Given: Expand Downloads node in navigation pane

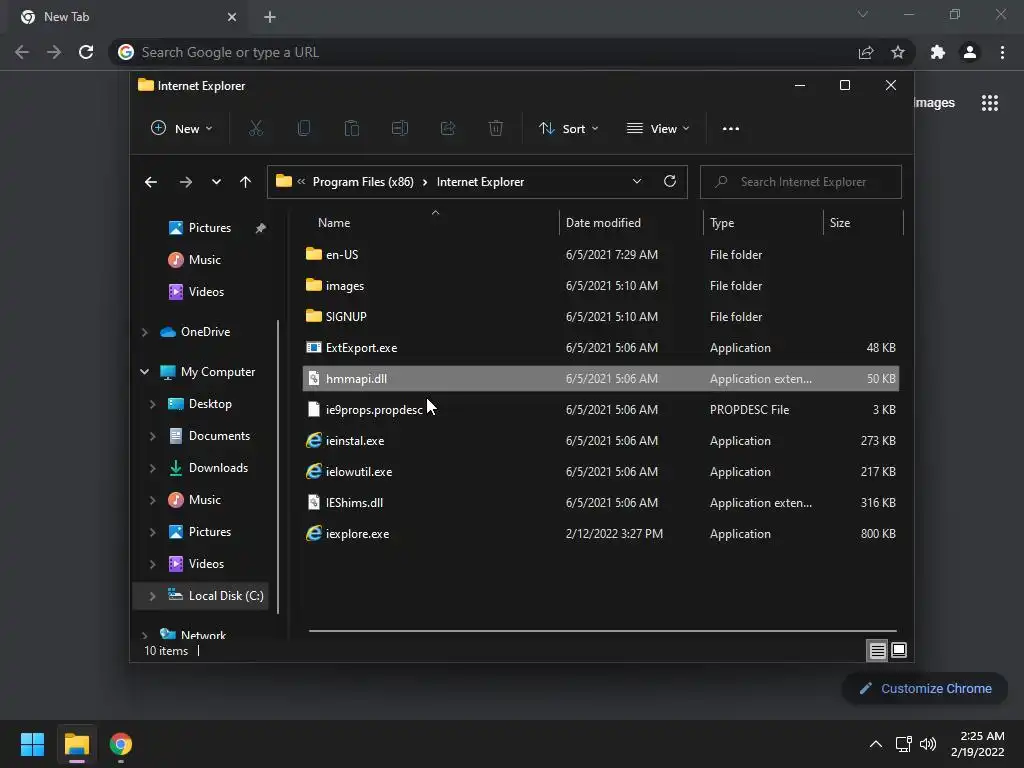Looking at the screenshot, I should point(152,468).
